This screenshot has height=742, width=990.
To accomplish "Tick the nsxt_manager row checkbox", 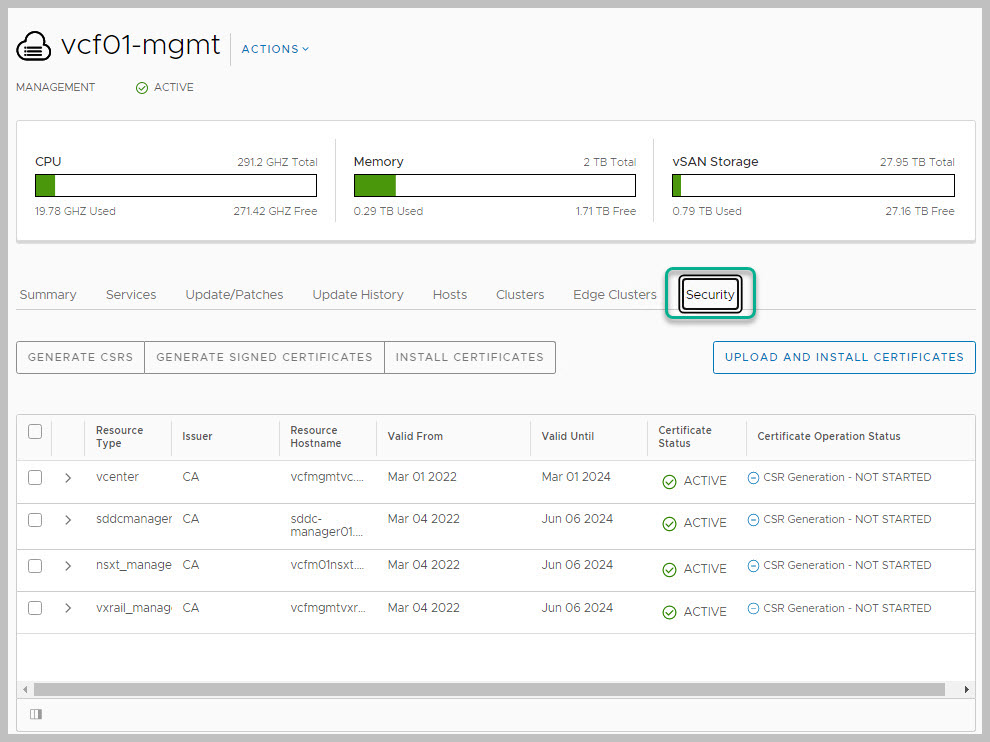I will click(35, 566).
